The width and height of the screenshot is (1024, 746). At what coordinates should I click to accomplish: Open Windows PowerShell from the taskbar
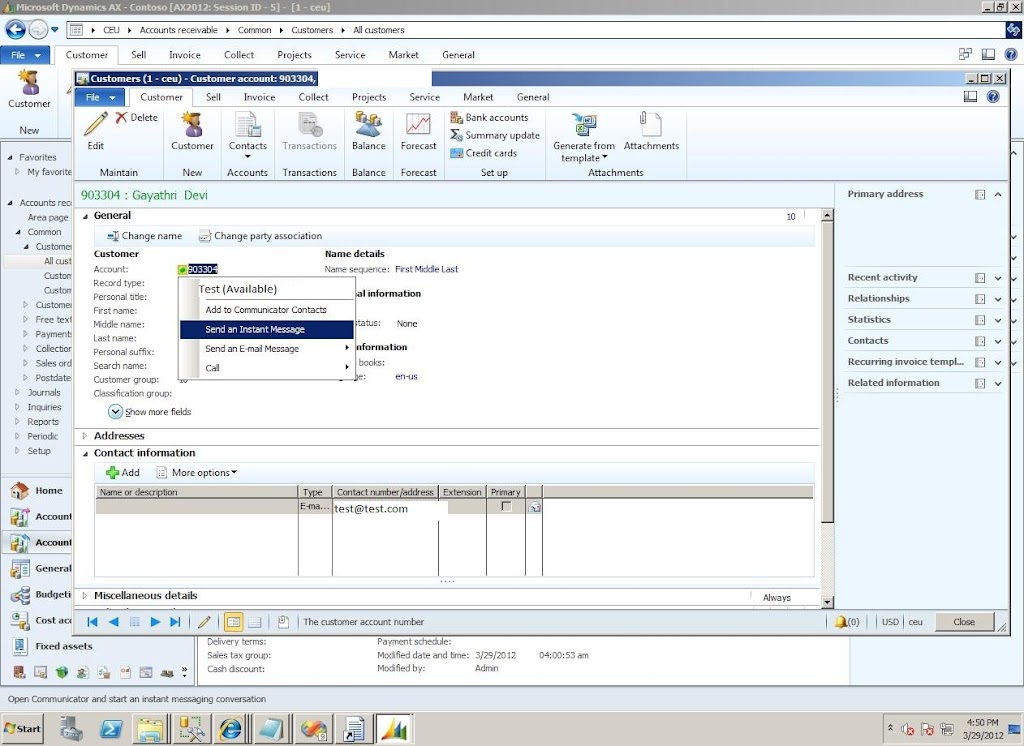coord(111,728)
